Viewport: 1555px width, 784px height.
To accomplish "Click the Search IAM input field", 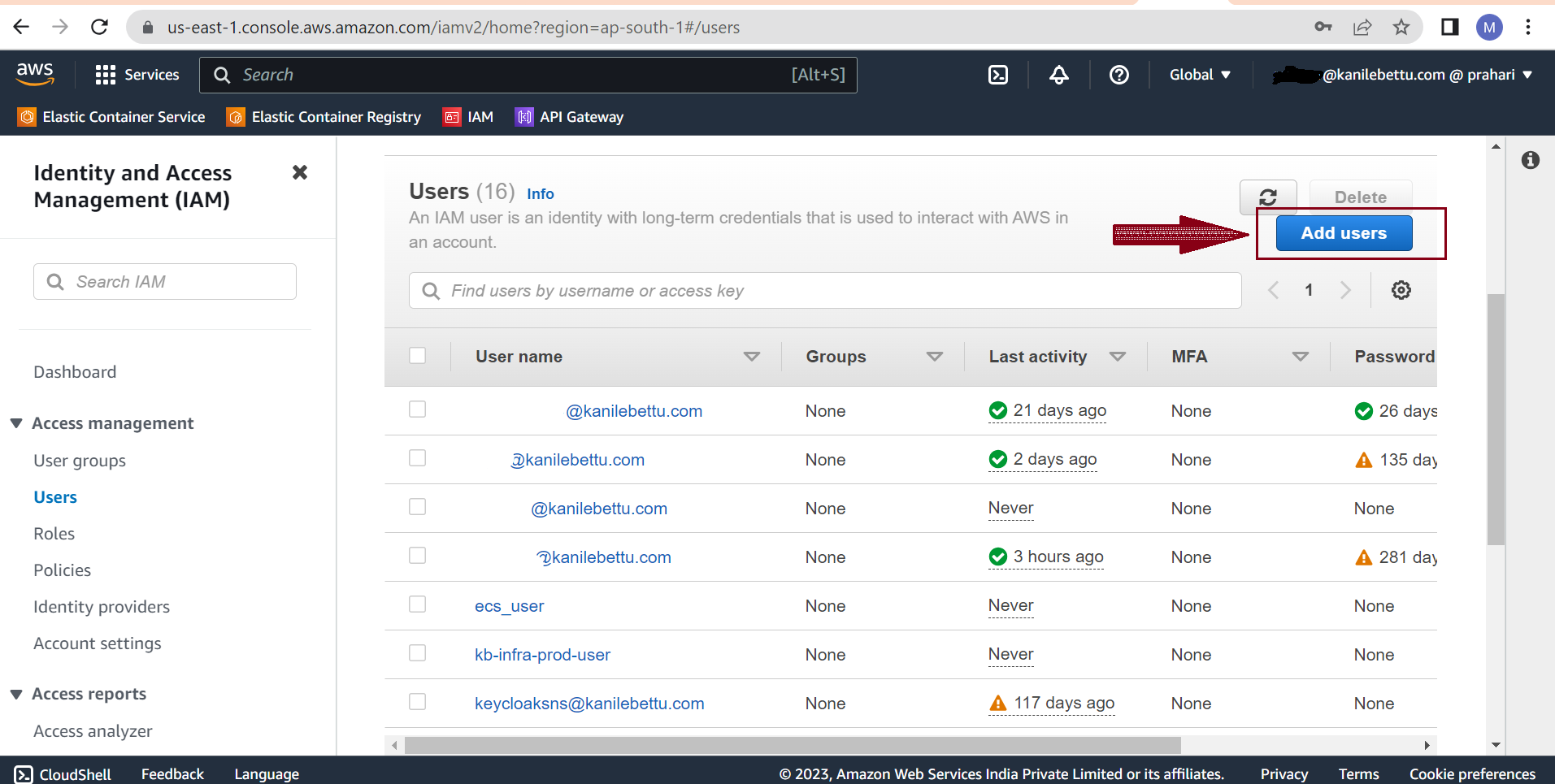I will (x=165, y=282).
